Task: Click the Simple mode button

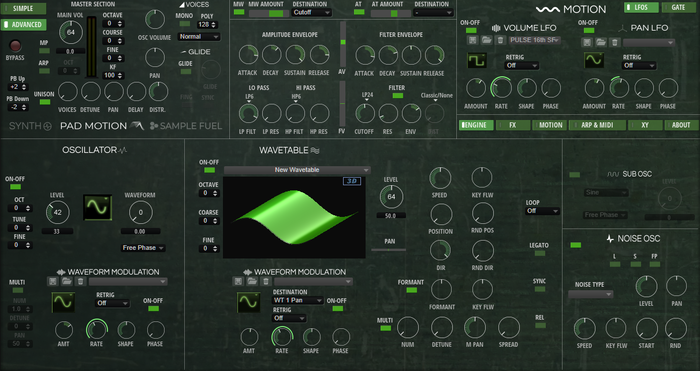Action: 23,8
